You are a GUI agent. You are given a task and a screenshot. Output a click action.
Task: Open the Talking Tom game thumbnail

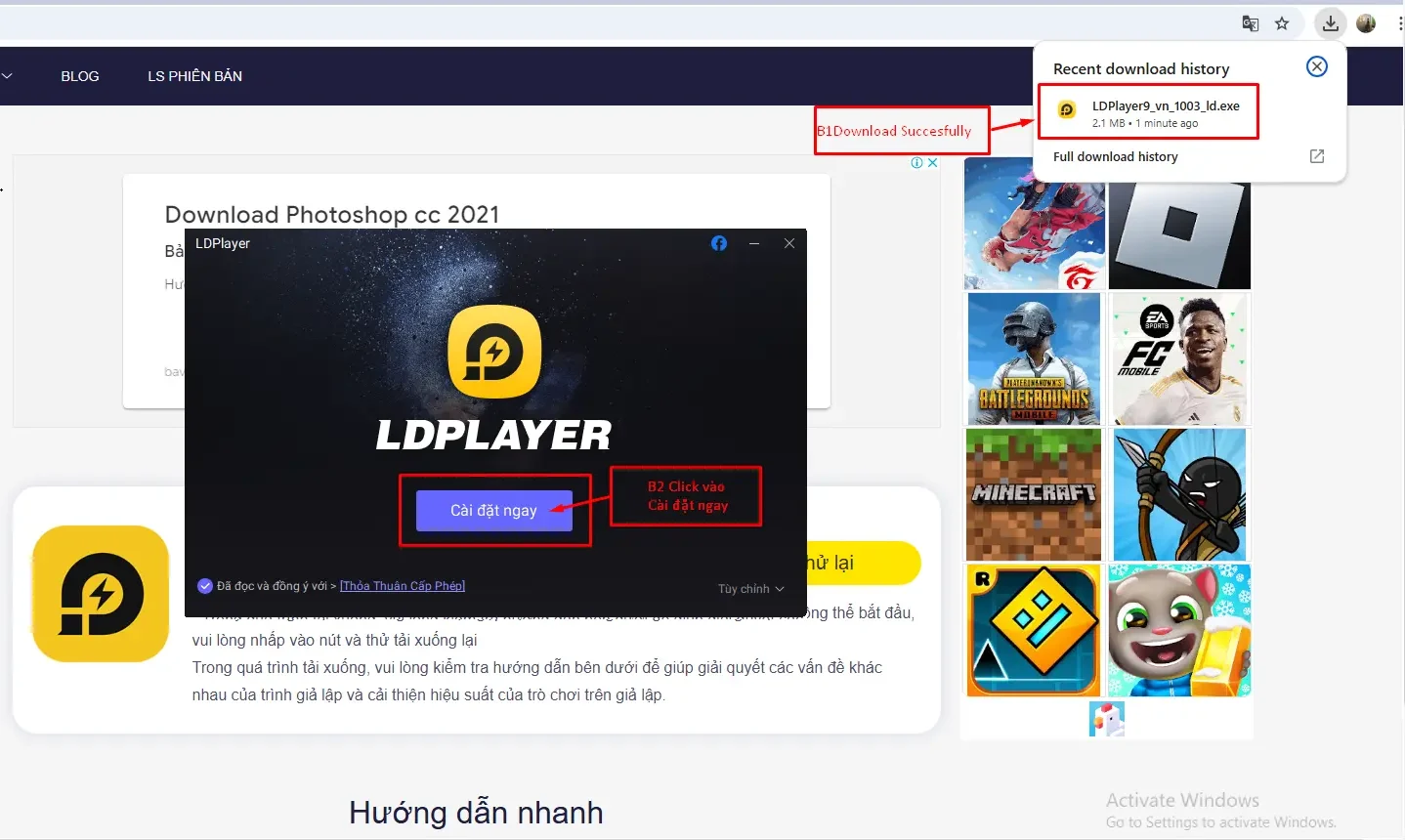point(1179,631)
